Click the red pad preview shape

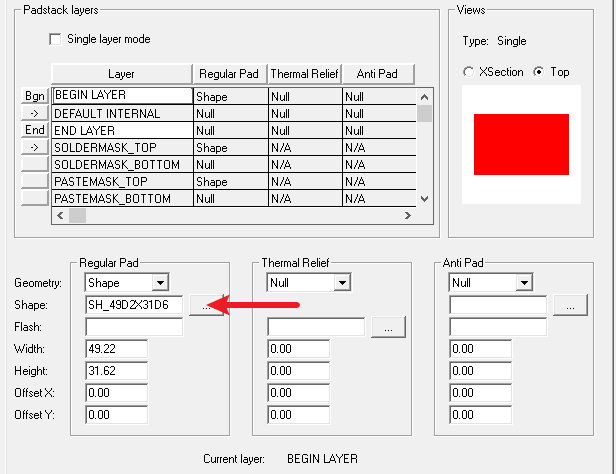(x=521, y=141)
